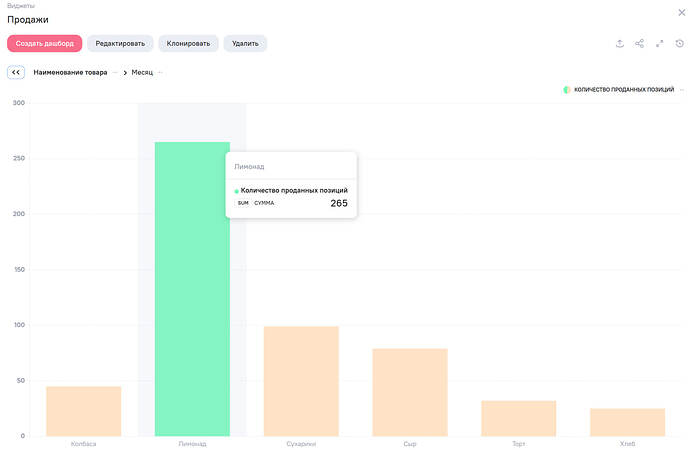Viewport: 690px width, 450px height.
Task: Open the history clock icon
Action: [679, 43]
